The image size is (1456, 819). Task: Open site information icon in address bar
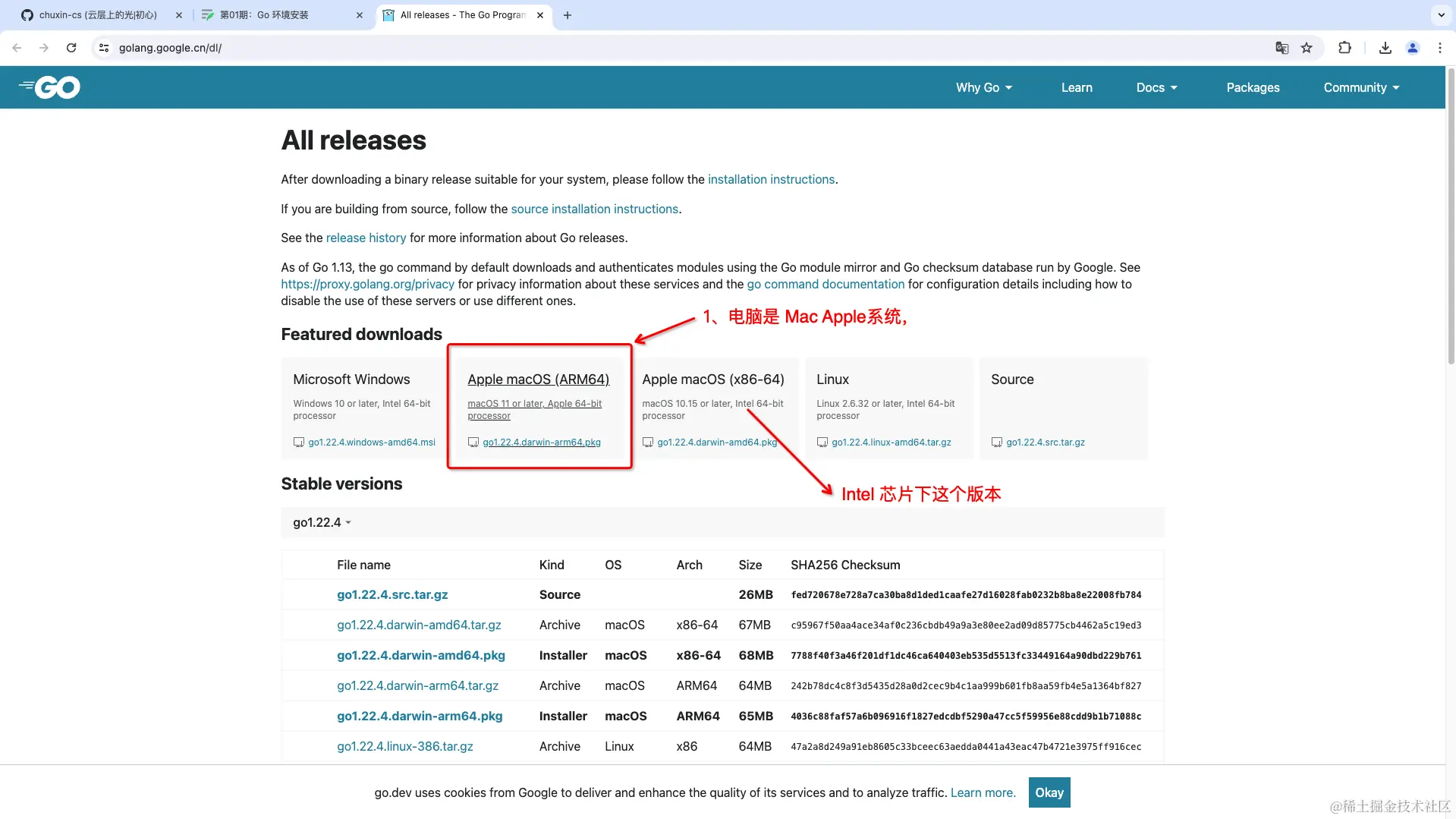(104, 48)
